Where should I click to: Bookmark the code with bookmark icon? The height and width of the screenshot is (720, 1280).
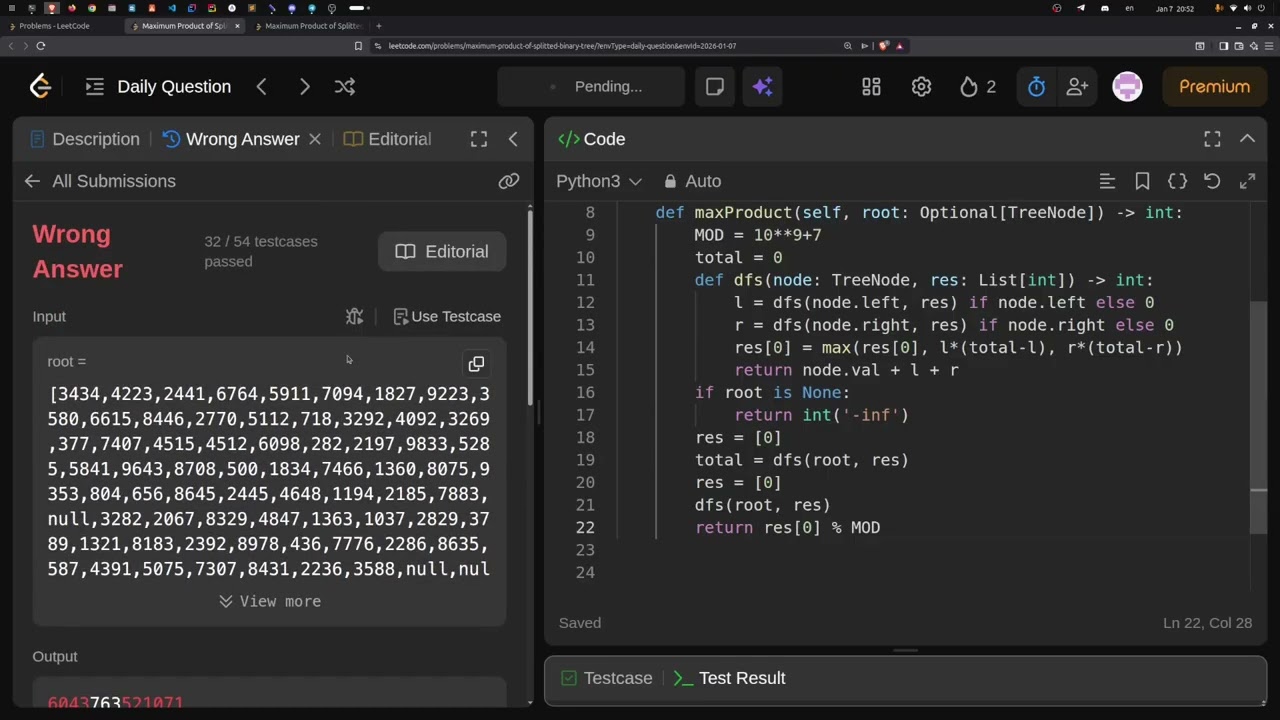(x=1142, y=181)
